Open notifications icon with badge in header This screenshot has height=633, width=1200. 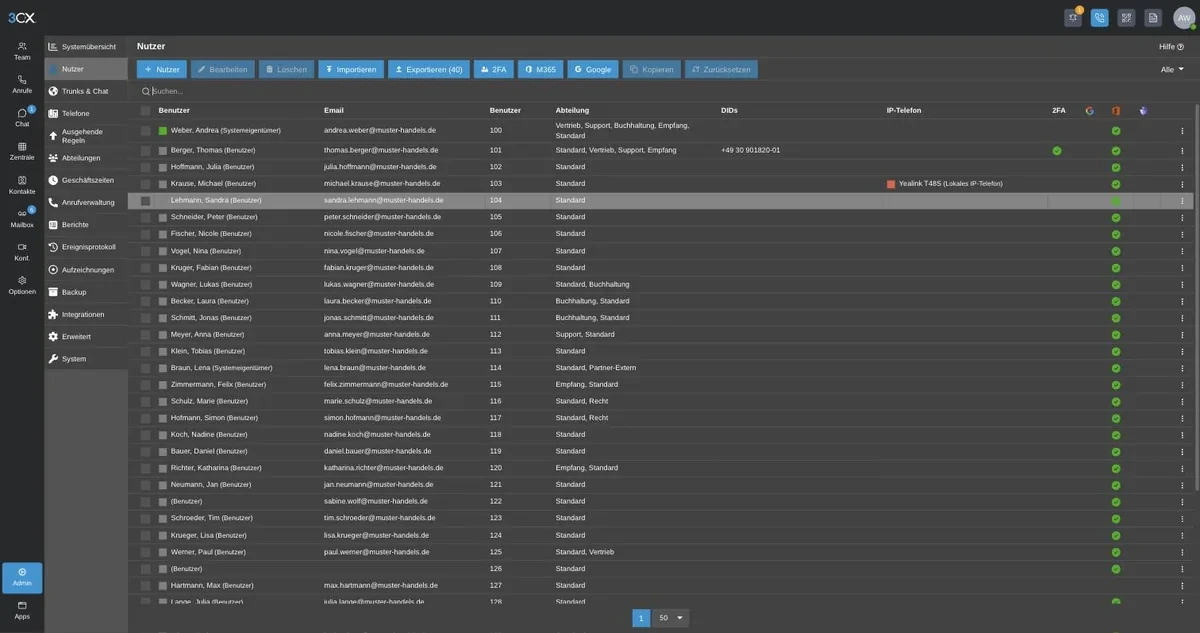[1073, 17]
